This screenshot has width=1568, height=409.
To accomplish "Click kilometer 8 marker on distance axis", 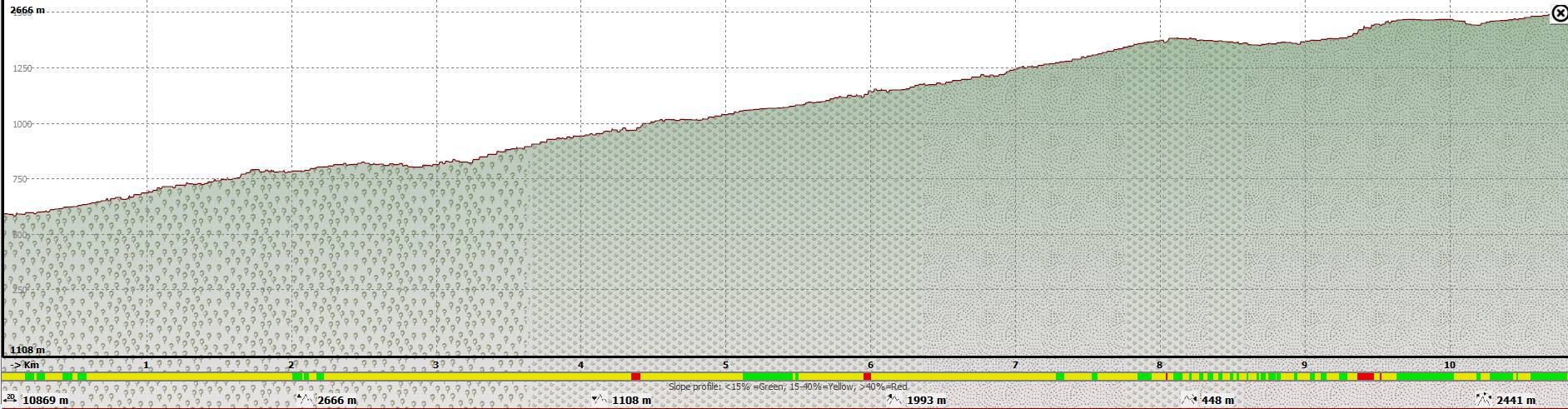I will tap(1159, 365).
